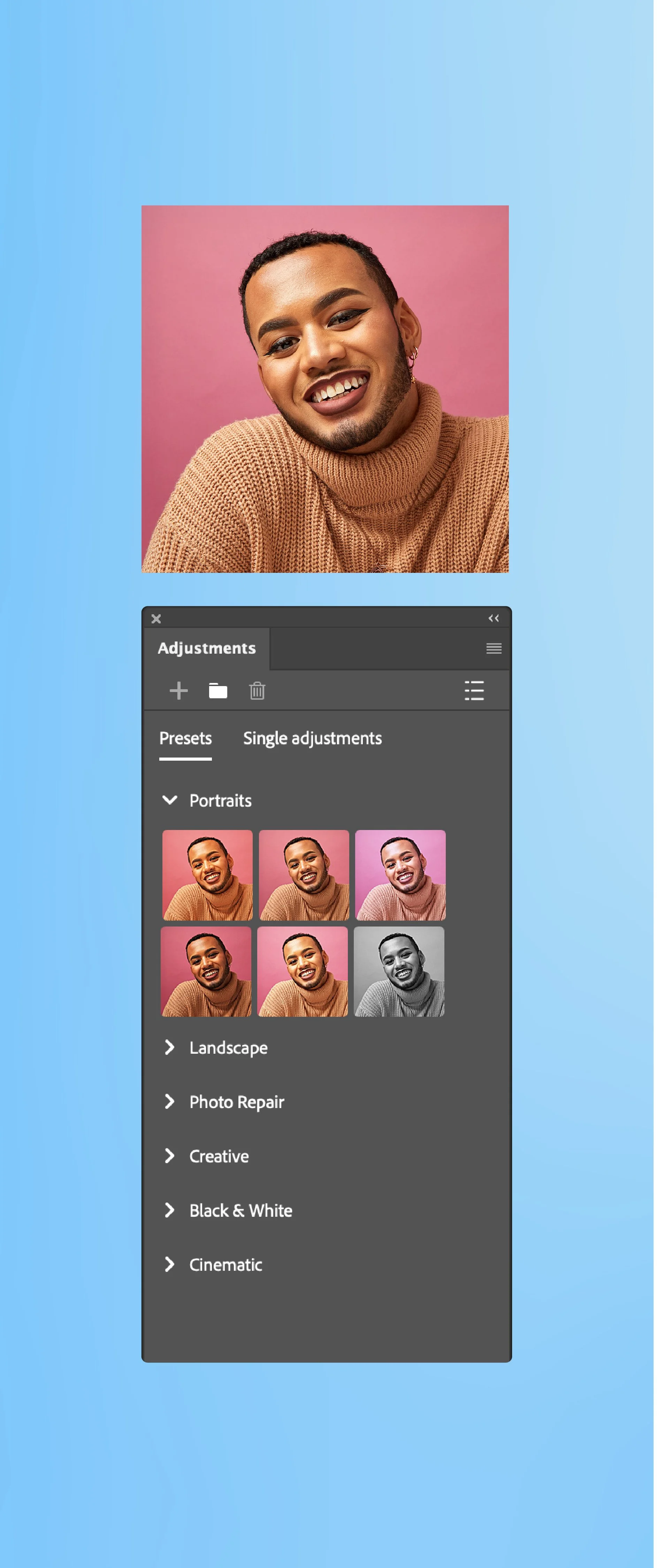
Task: Expand the Cinematic preset group
Action: 170,1264
